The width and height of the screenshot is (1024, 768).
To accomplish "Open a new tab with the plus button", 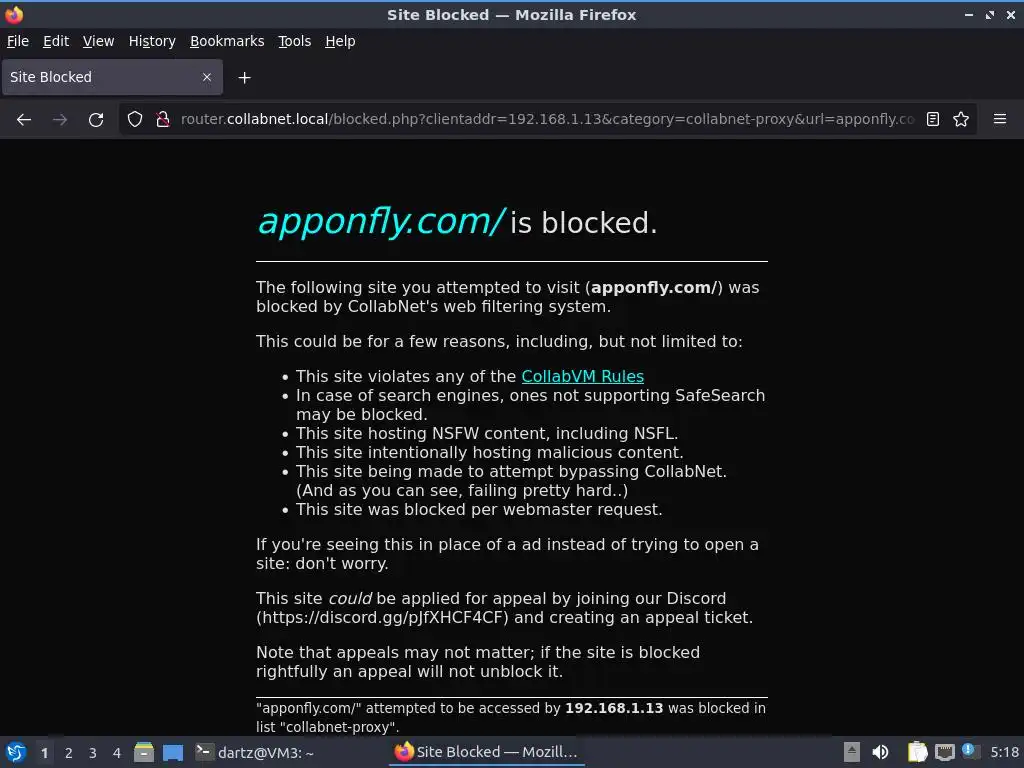I will point(244,78).
